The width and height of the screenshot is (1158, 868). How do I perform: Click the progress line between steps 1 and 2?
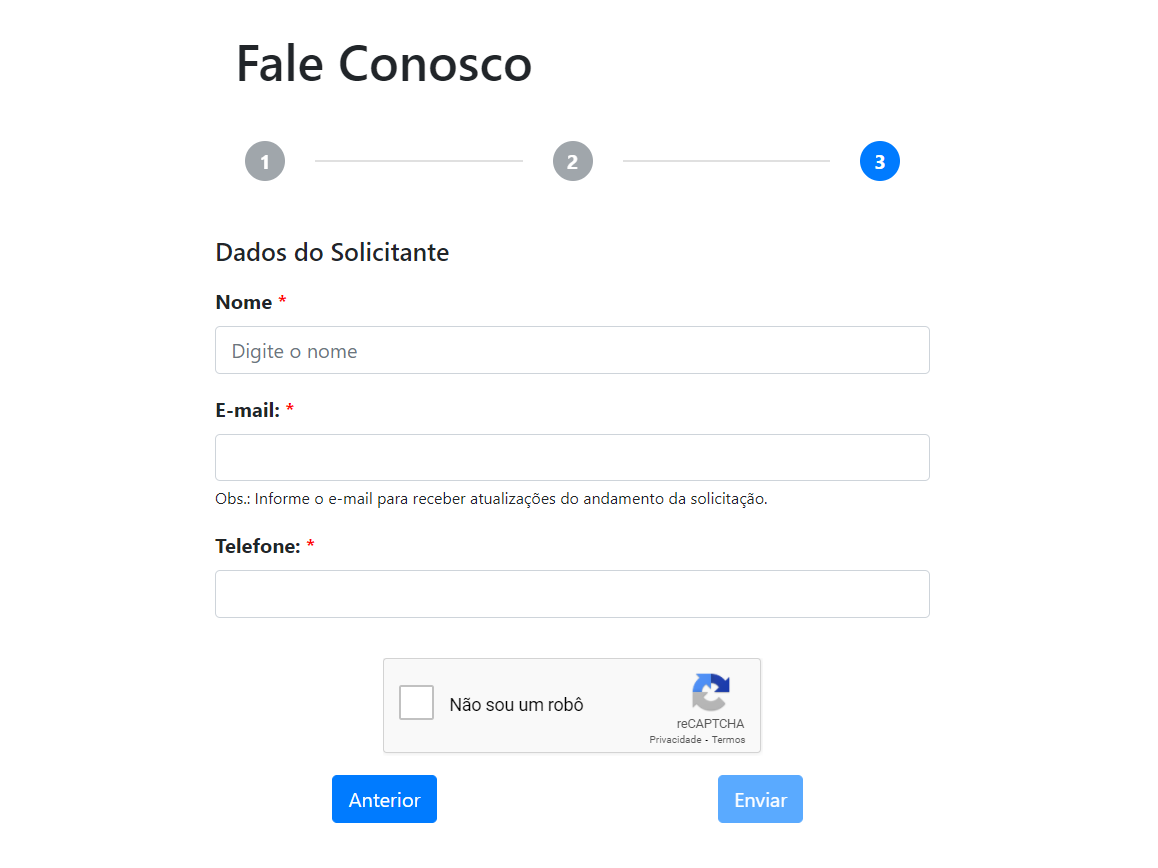(x=419, y=161)
